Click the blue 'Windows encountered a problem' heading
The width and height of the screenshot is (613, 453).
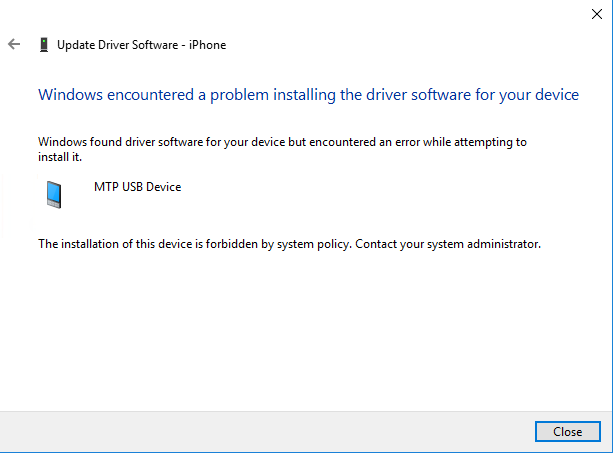point(308,95)
